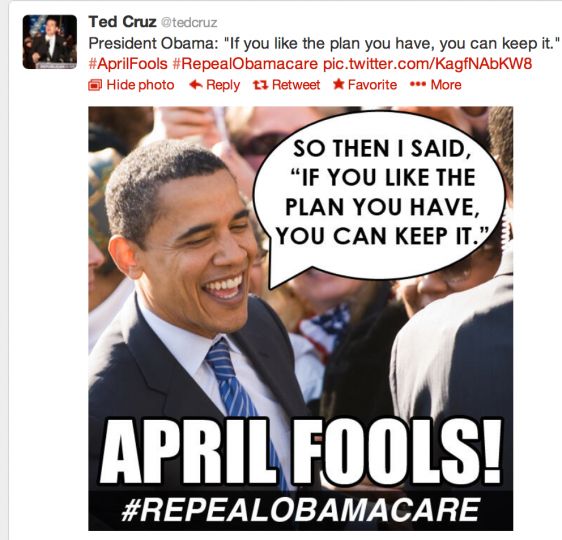
Task: Click the Hide photo icon
Action: (x=95, y=85)
